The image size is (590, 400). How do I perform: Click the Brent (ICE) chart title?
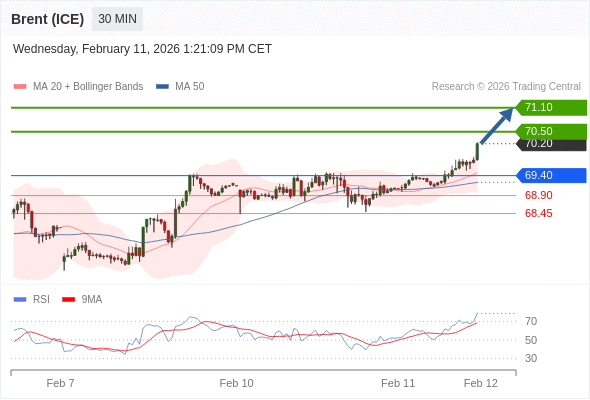(47, 19)
